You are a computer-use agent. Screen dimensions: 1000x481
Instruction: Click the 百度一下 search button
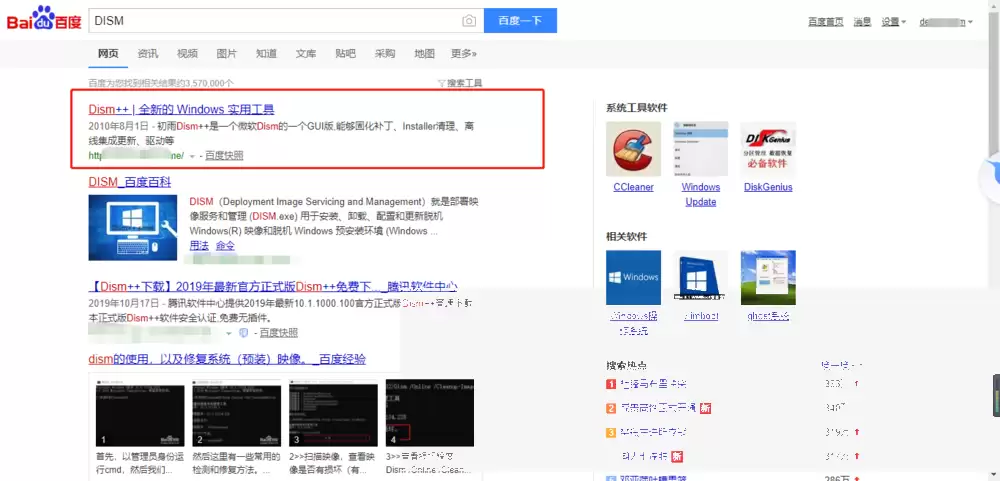[520, 20]
